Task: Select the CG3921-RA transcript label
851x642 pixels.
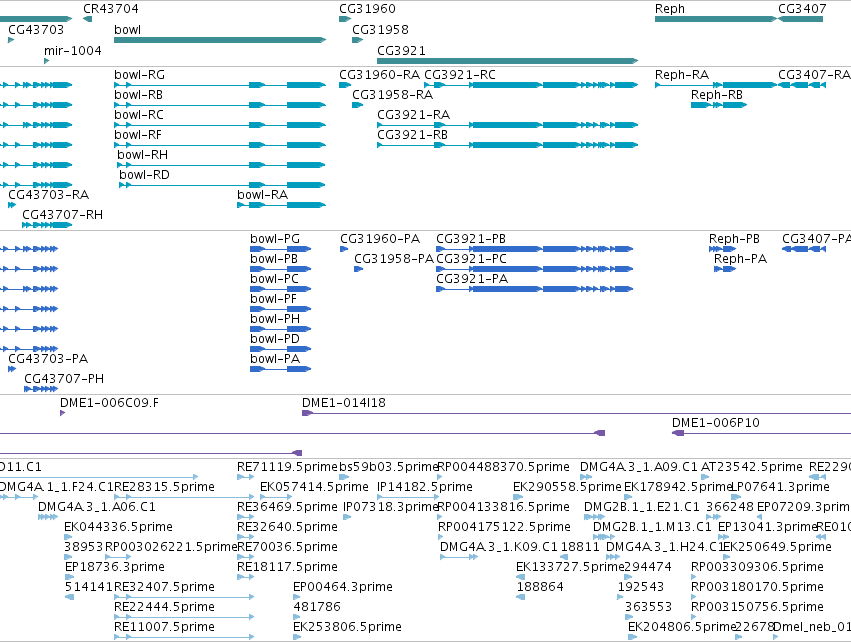Action: pyautogui.click(x=414, y=115)
